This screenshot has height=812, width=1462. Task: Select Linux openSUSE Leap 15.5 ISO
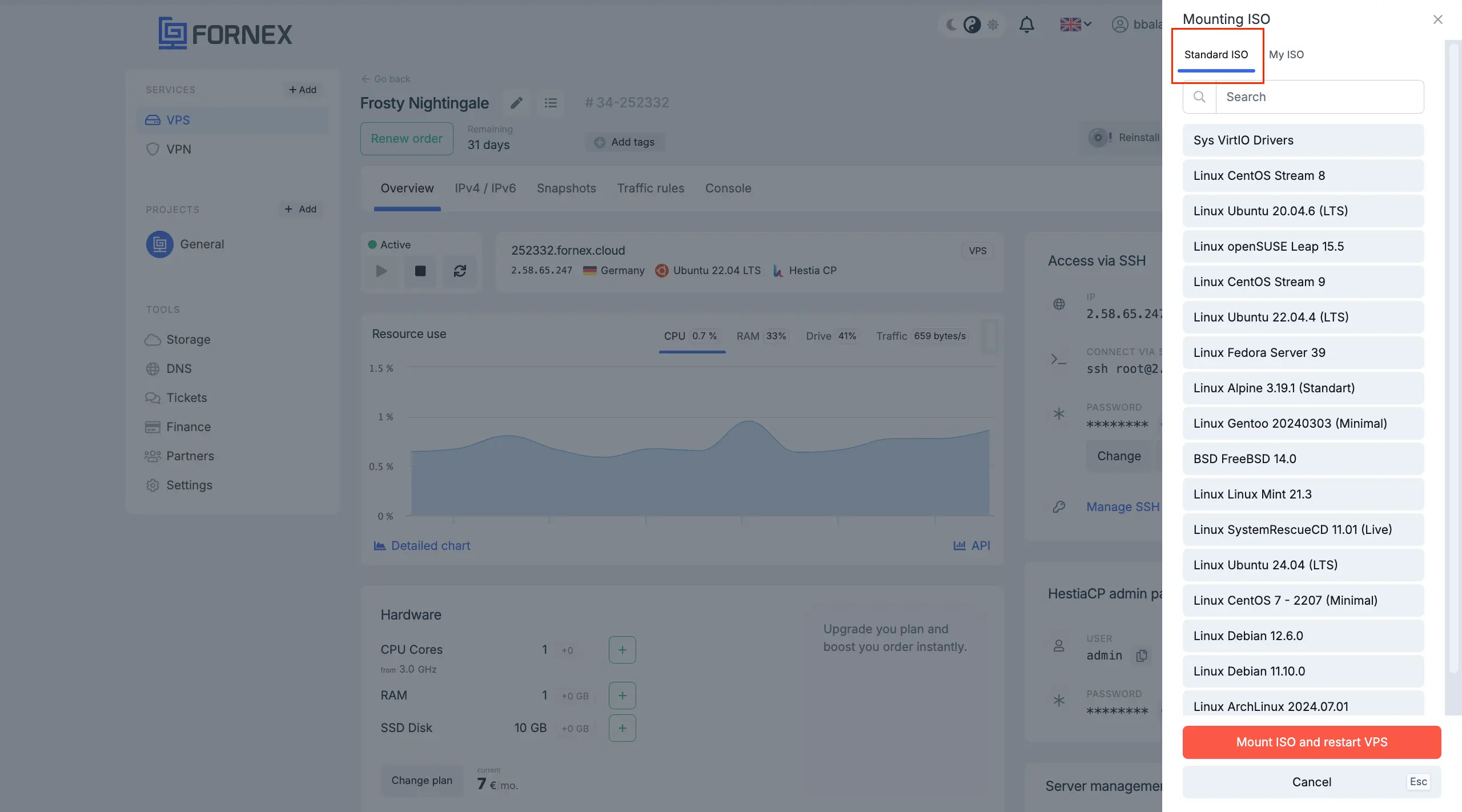pos(1303,247)
